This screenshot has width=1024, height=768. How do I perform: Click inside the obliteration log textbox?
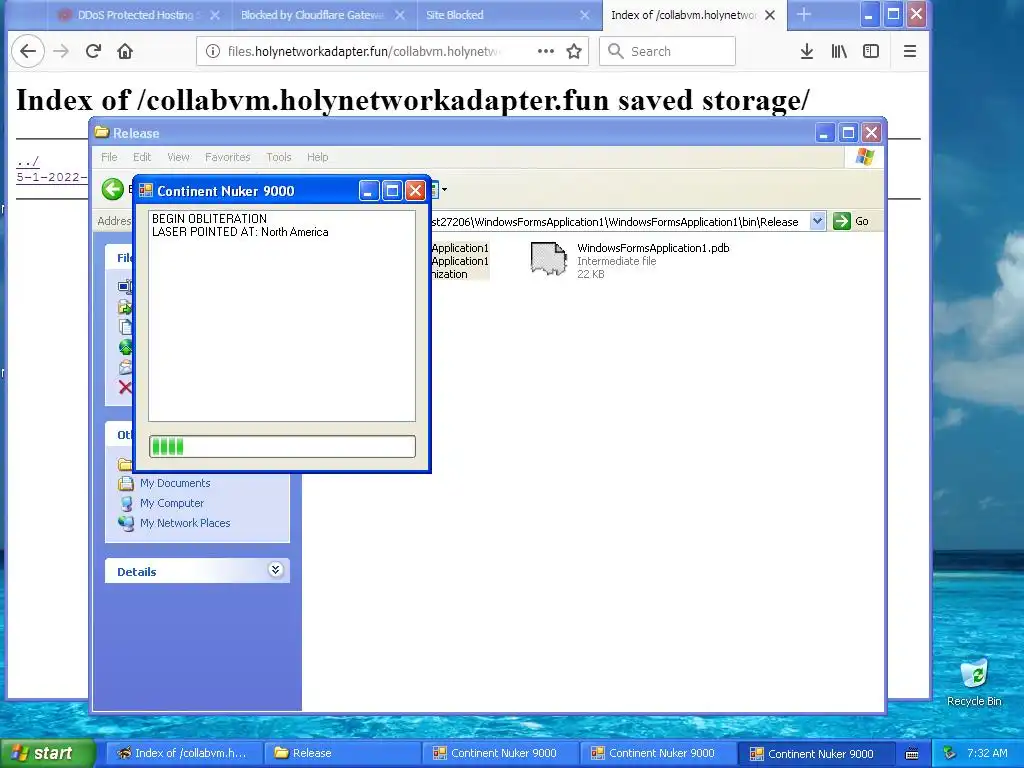pos(282,316)
